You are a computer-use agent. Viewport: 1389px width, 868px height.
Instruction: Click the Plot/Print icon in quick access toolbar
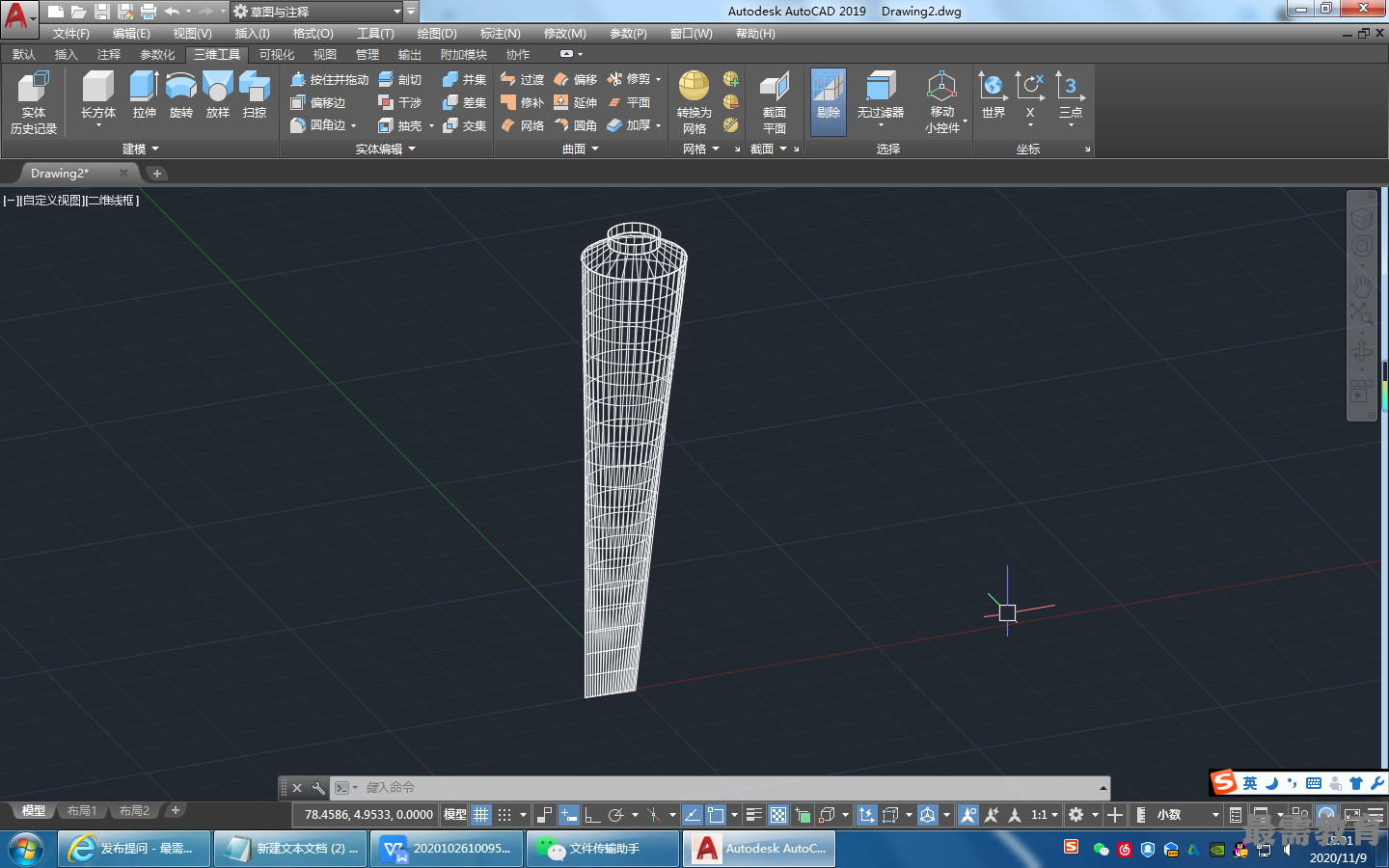point(149,12)
